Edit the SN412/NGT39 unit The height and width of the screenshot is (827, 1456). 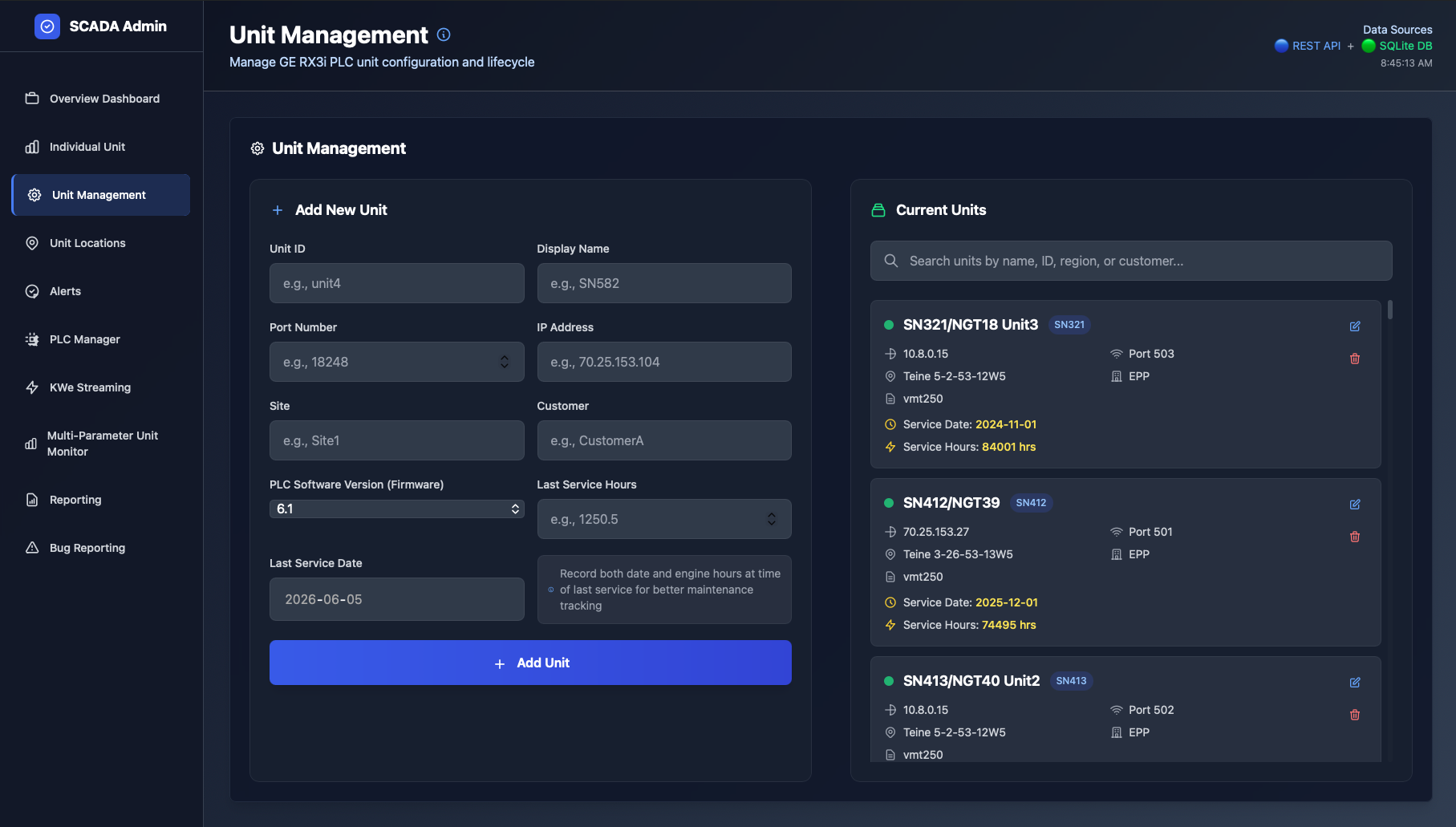click(1355, 505)
